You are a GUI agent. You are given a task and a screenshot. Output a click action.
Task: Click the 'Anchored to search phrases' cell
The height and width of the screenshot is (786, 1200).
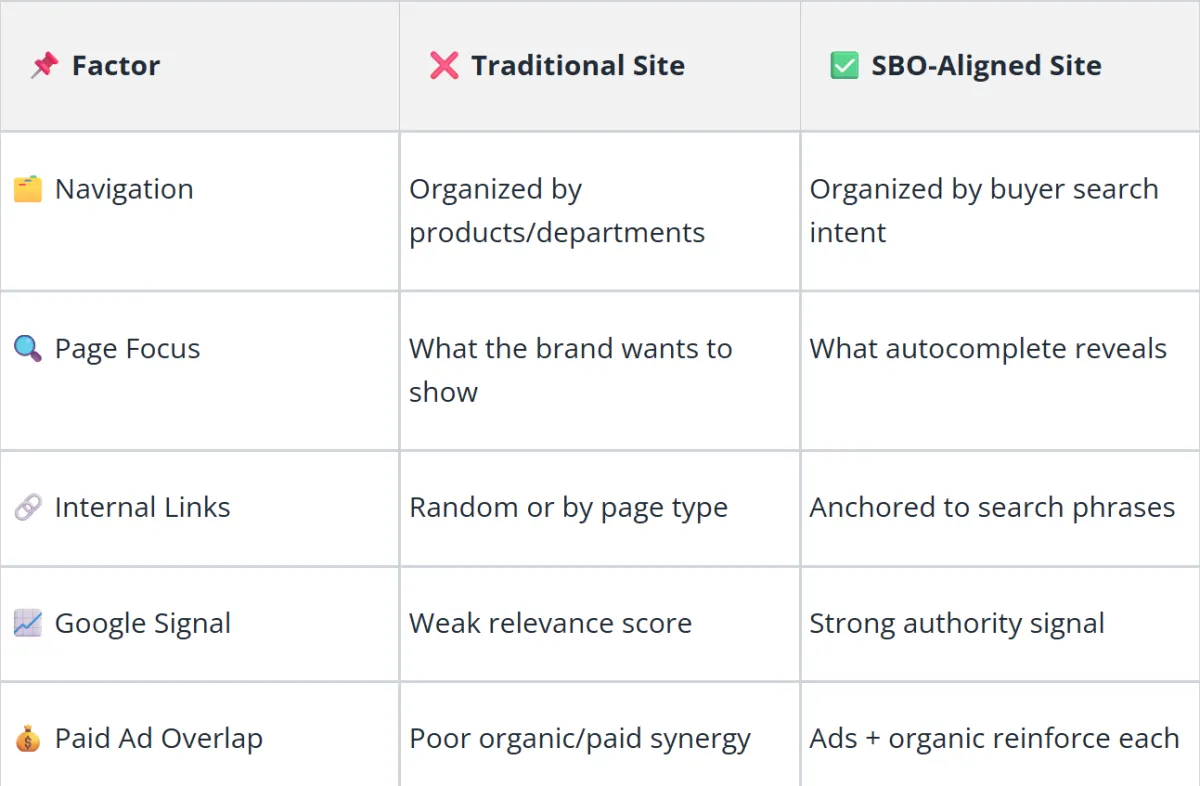tap(992, 508)
